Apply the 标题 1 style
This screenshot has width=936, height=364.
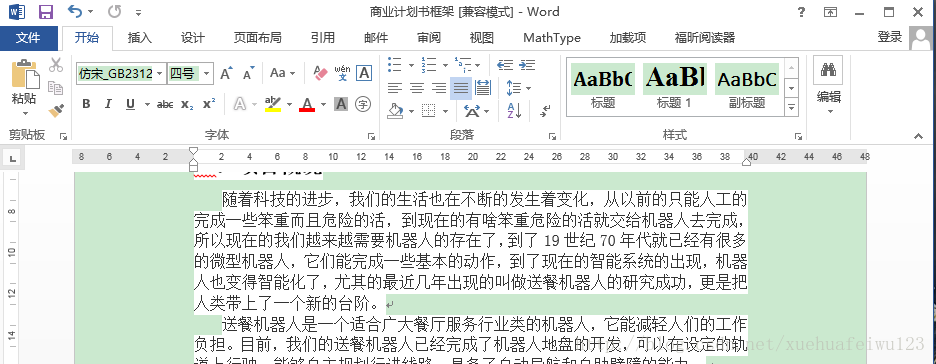(675, 87)
